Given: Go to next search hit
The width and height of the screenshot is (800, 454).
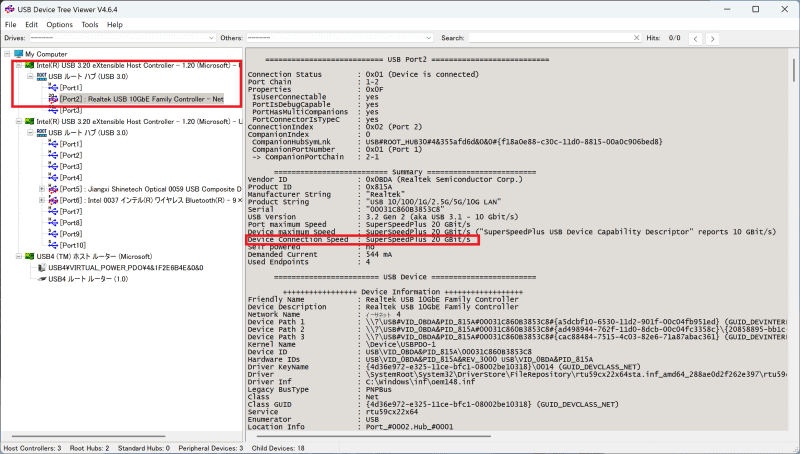Looking at the screenshot, I should tap(713, 38).
